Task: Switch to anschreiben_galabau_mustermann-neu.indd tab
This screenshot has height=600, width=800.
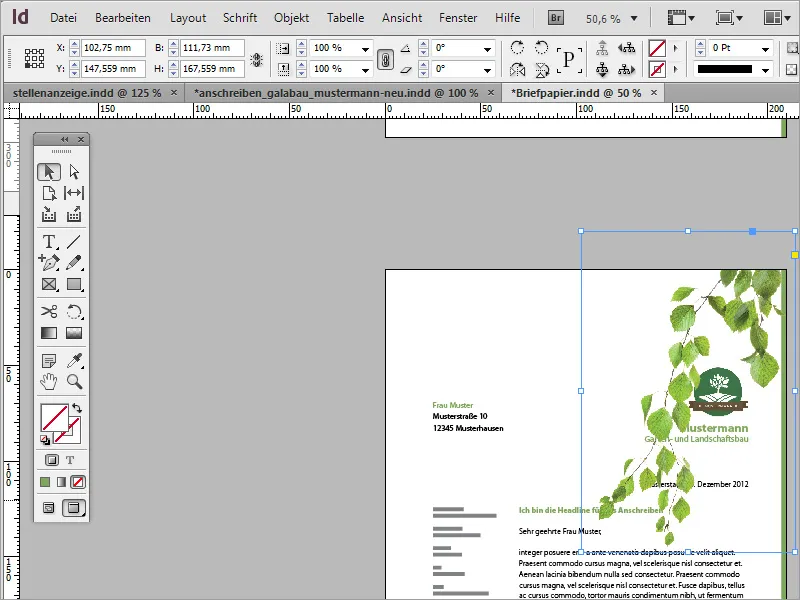Action: [336, 93]
